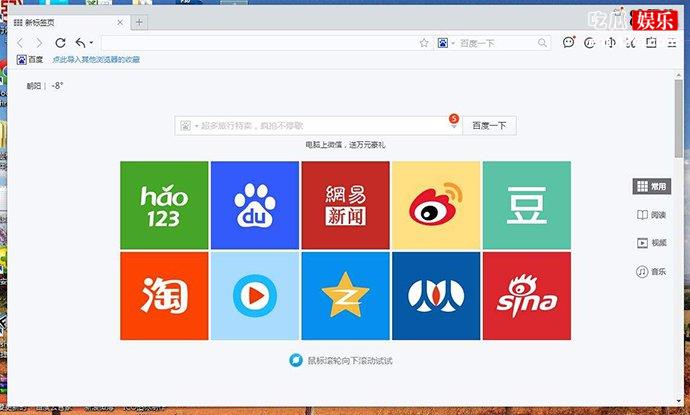Image resolution: width=690 pixels, height=415 pixels.
Task: Open the hao123 tile
Action: click(164, 205)
